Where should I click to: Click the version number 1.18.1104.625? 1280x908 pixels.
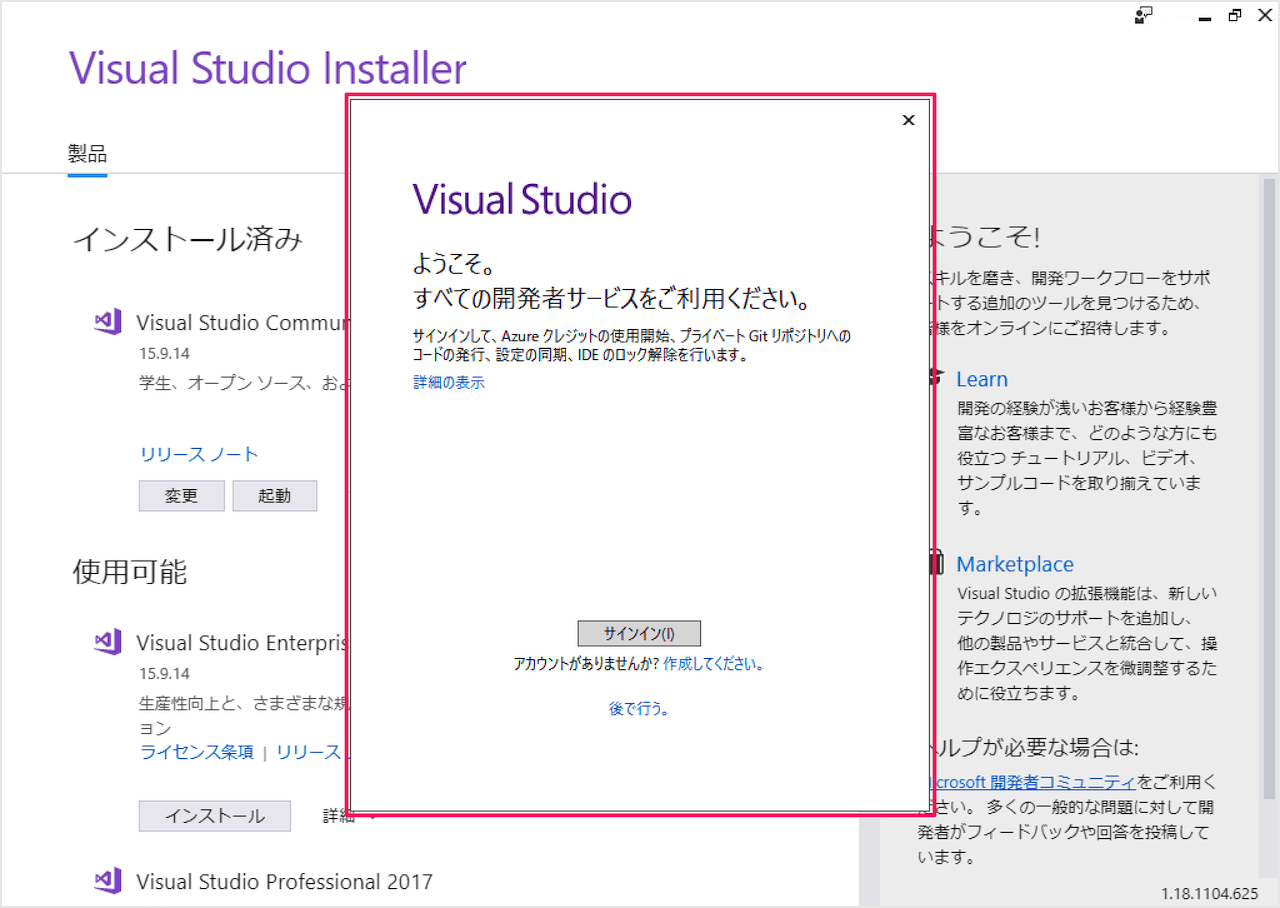pyautogui.click(x=1209, y=893)
